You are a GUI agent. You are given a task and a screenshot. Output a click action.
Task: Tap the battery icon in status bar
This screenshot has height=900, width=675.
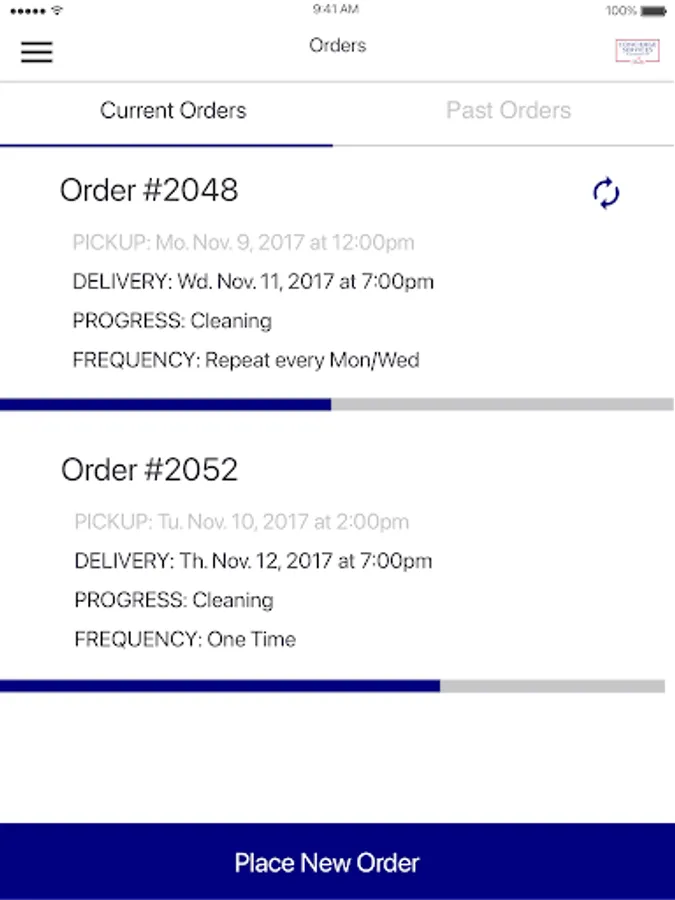coord(652,11)
